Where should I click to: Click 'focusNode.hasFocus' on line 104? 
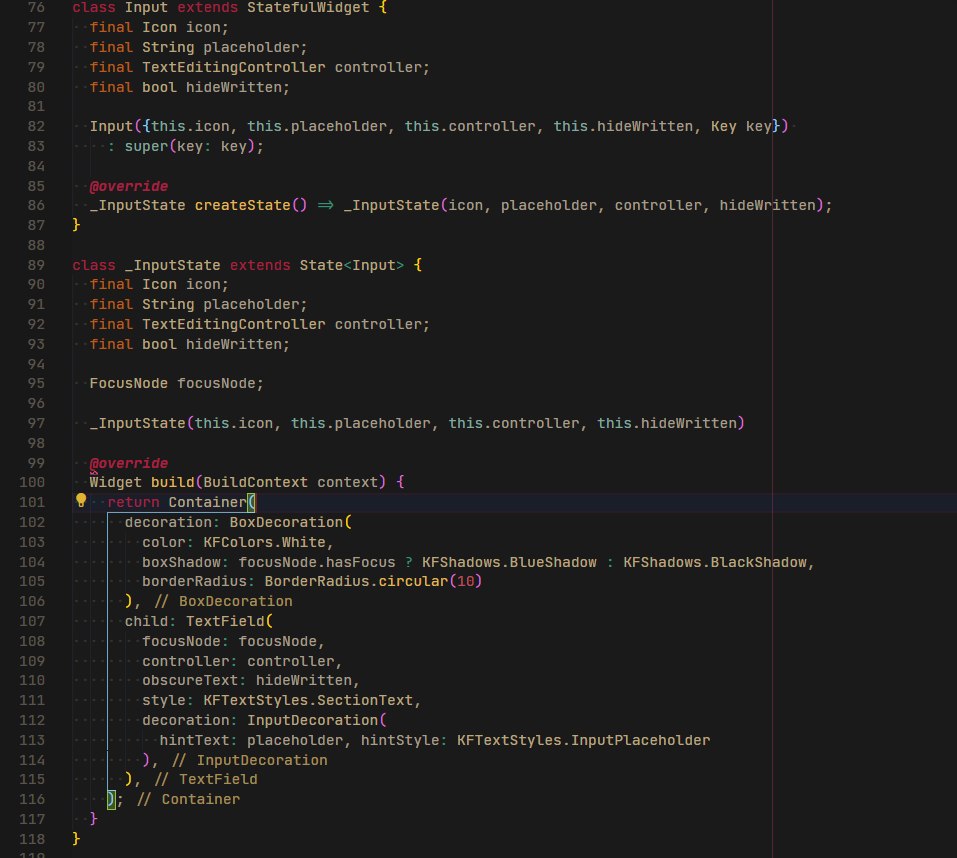pos(317,562)
